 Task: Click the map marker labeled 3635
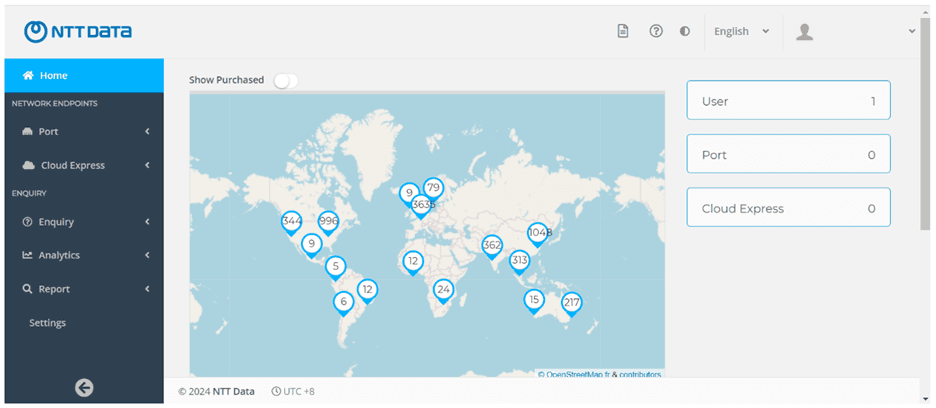coord(422,207)
